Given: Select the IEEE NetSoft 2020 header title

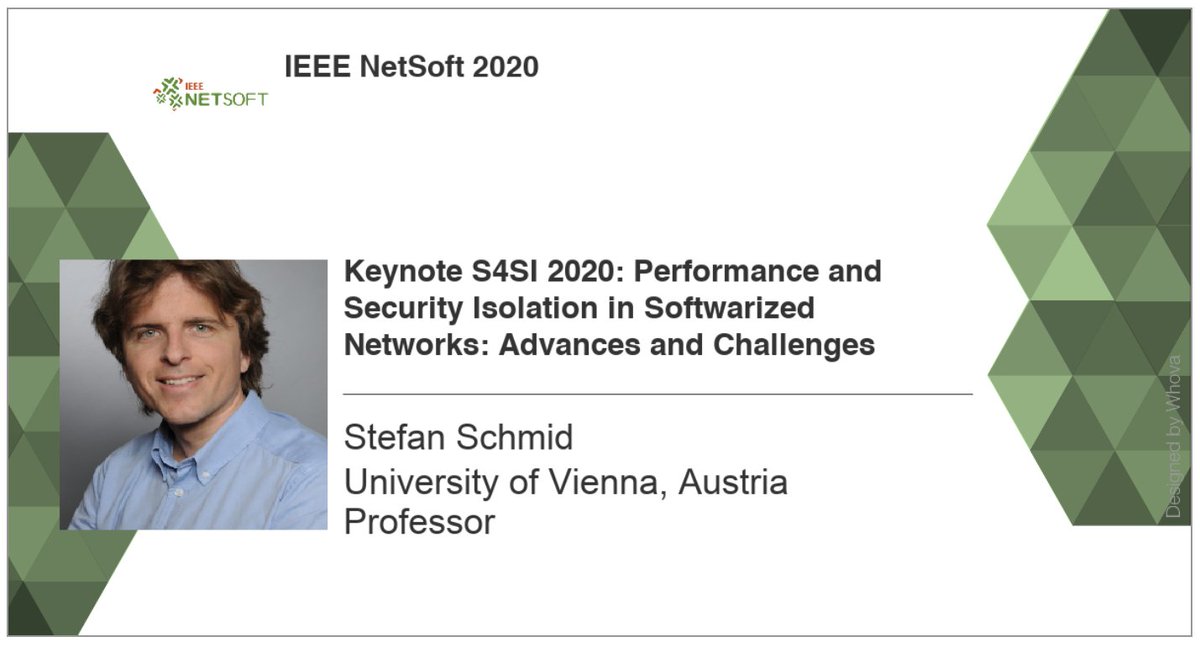Looking at the screenshot, I should 412,67.
